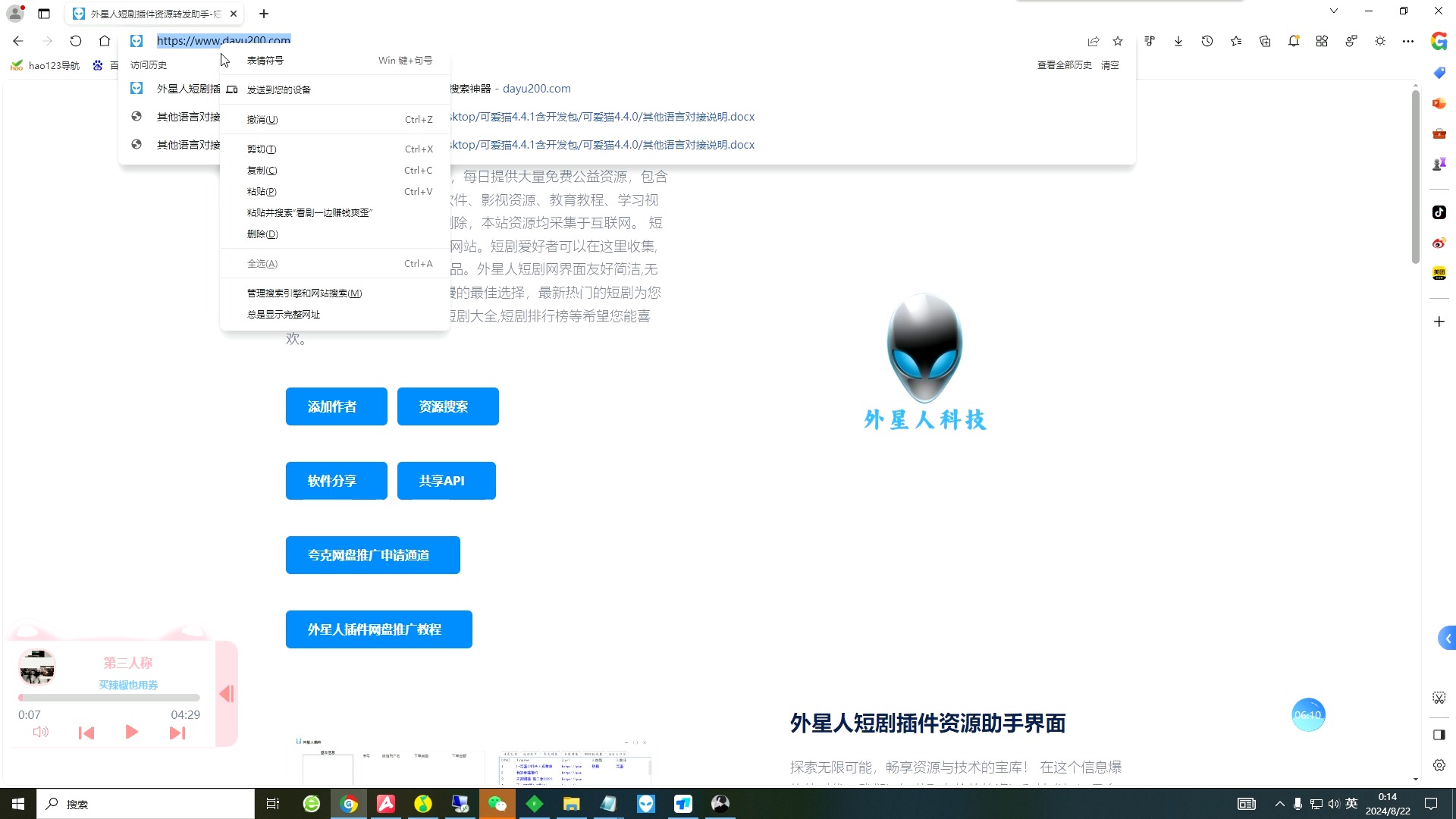
Task: Show hidden system tray icons
Action: pyautogui.click(x=1280, y=804)
